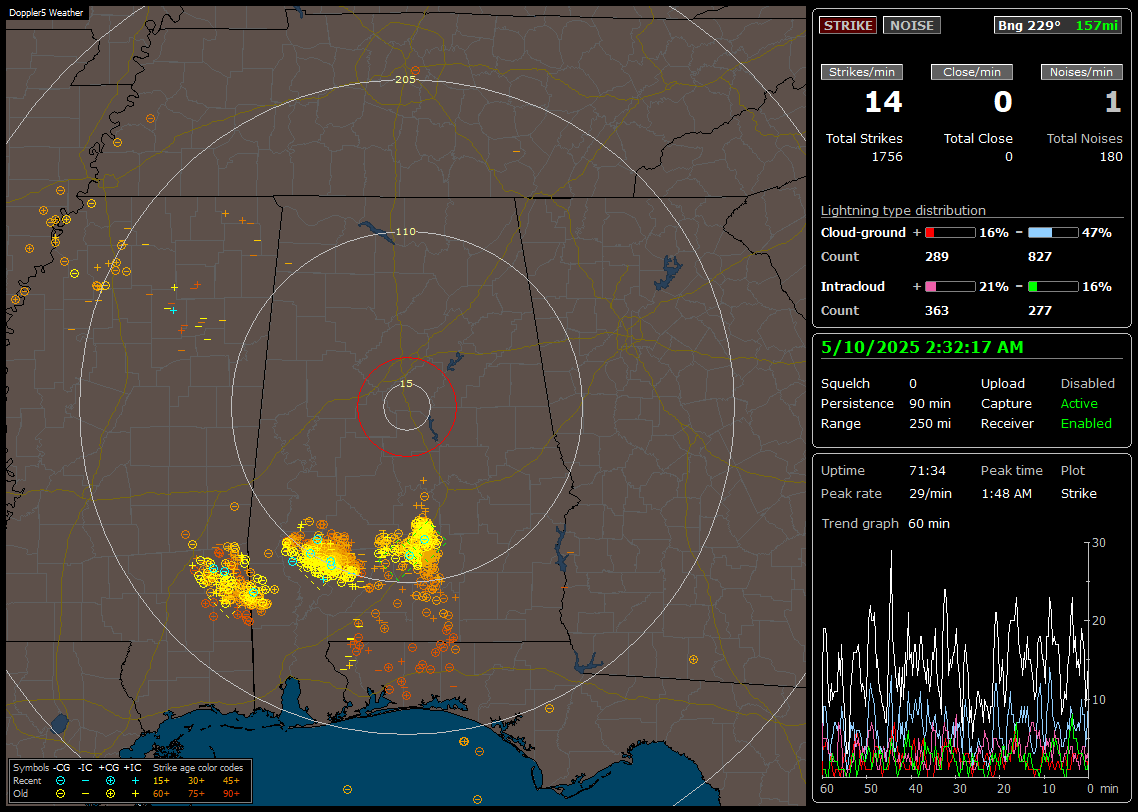Image resolution: width=1138 pixels, height=812 pixels.
Task: Click the Capture status Active
Action: [1078, 403]
